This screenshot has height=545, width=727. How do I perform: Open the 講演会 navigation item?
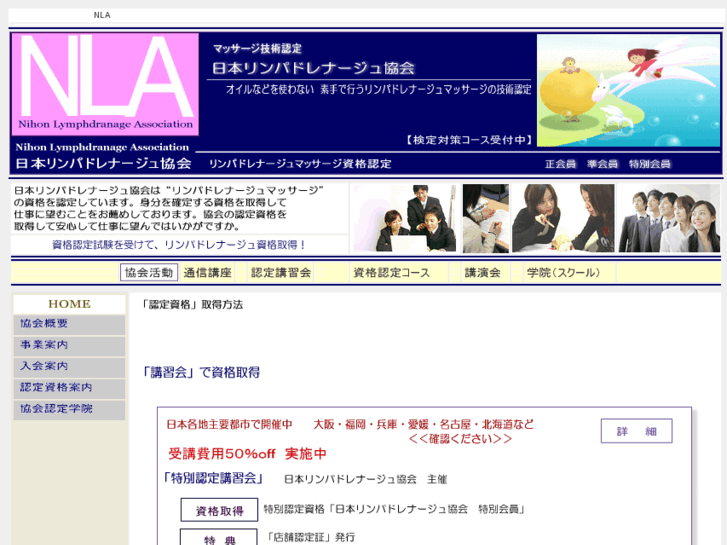pos(483,273)
